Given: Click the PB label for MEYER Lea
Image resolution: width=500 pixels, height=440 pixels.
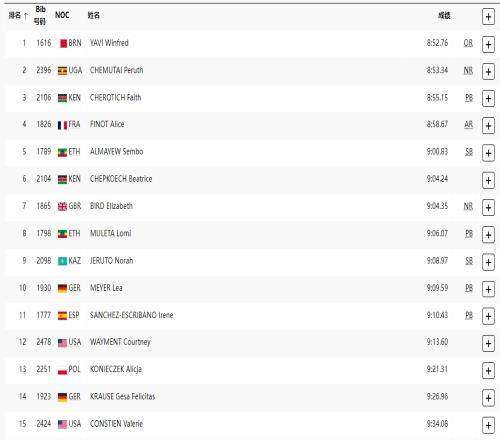Looking at the screenshot, I should coord(469,288).
